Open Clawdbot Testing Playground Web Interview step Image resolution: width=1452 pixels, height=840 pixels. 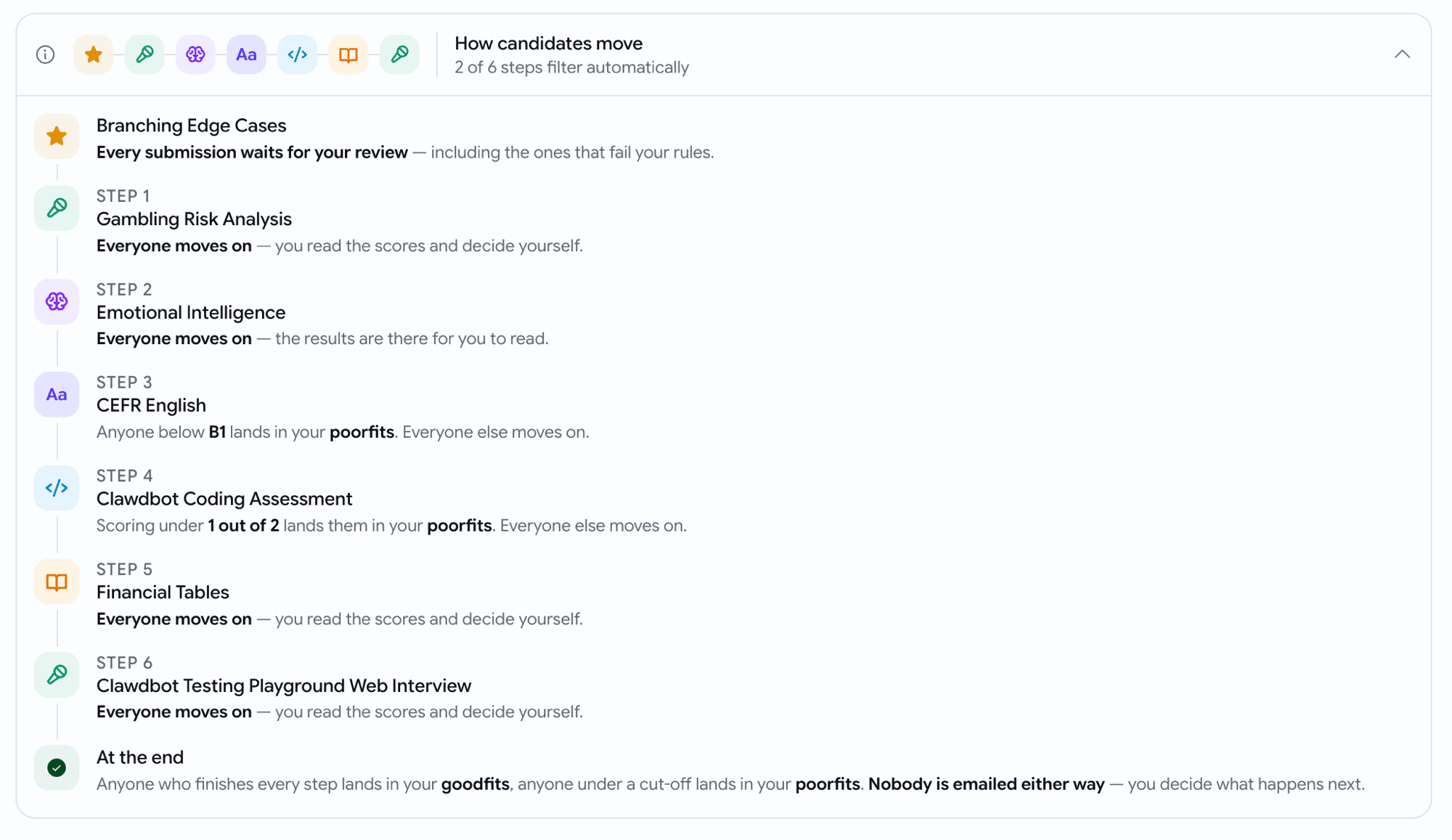(x=284, y=685)
